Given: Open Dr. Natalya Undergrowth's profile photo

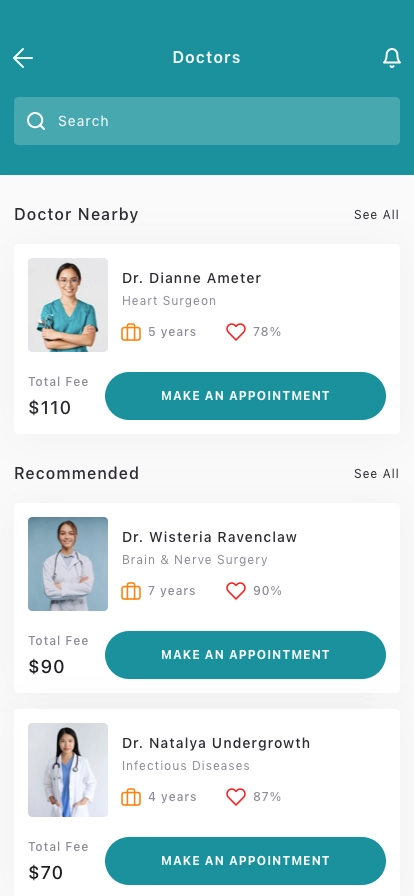Looking at the screenshot, I should tap(68, 770).
